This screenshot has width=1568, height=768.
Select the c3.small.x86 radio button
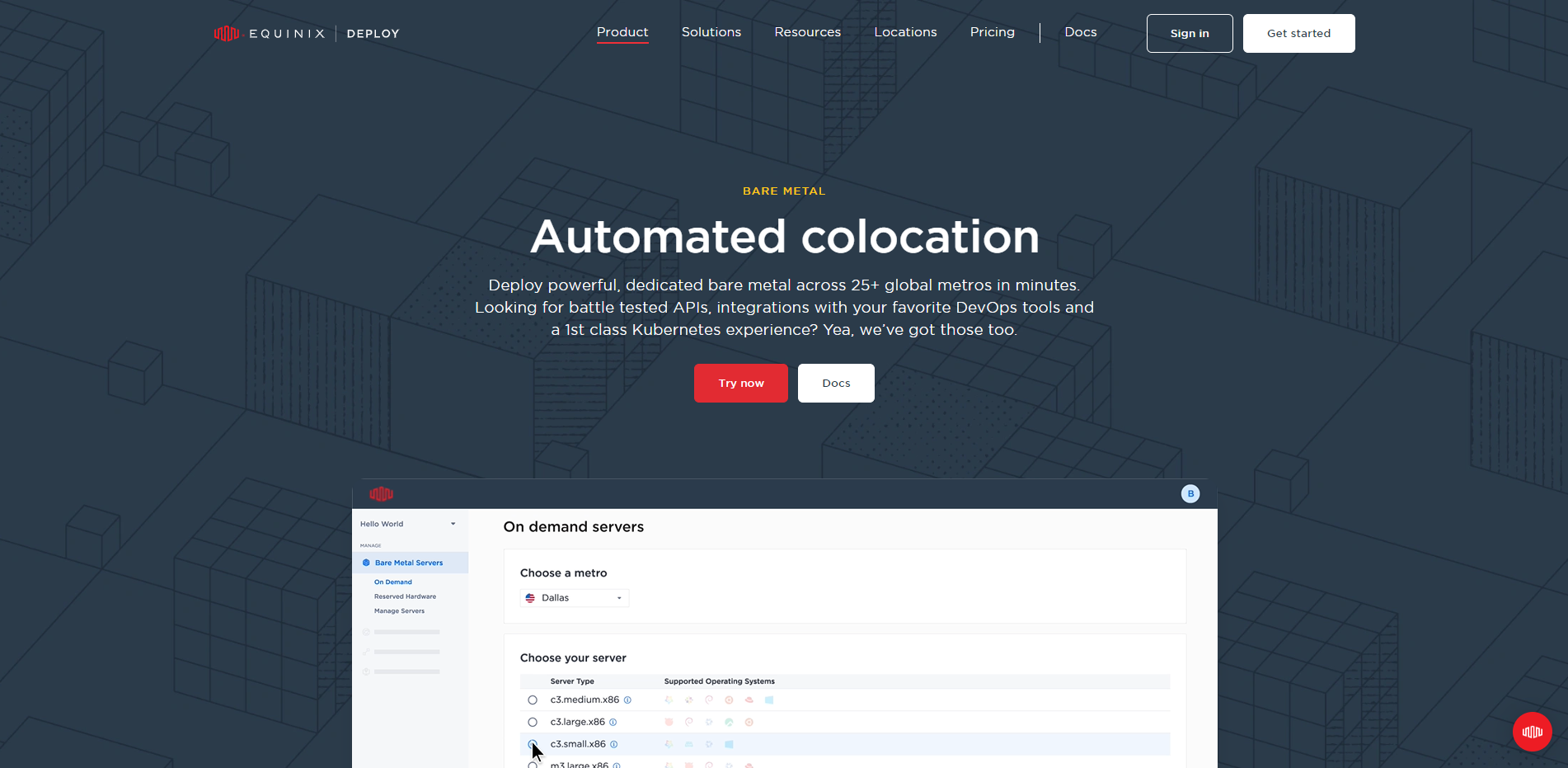533,744
